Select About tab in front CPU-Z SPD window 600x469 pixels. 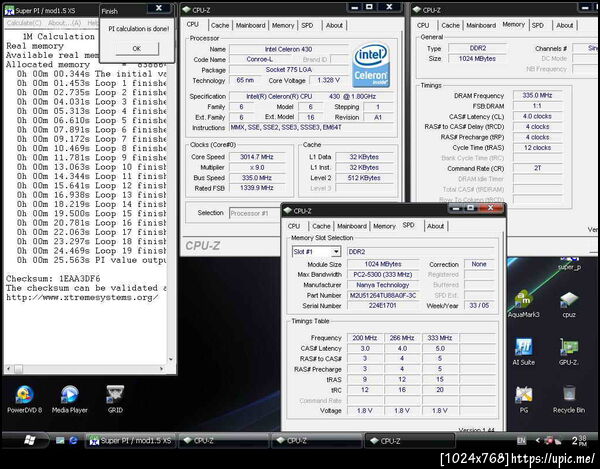tap(435, 226)
